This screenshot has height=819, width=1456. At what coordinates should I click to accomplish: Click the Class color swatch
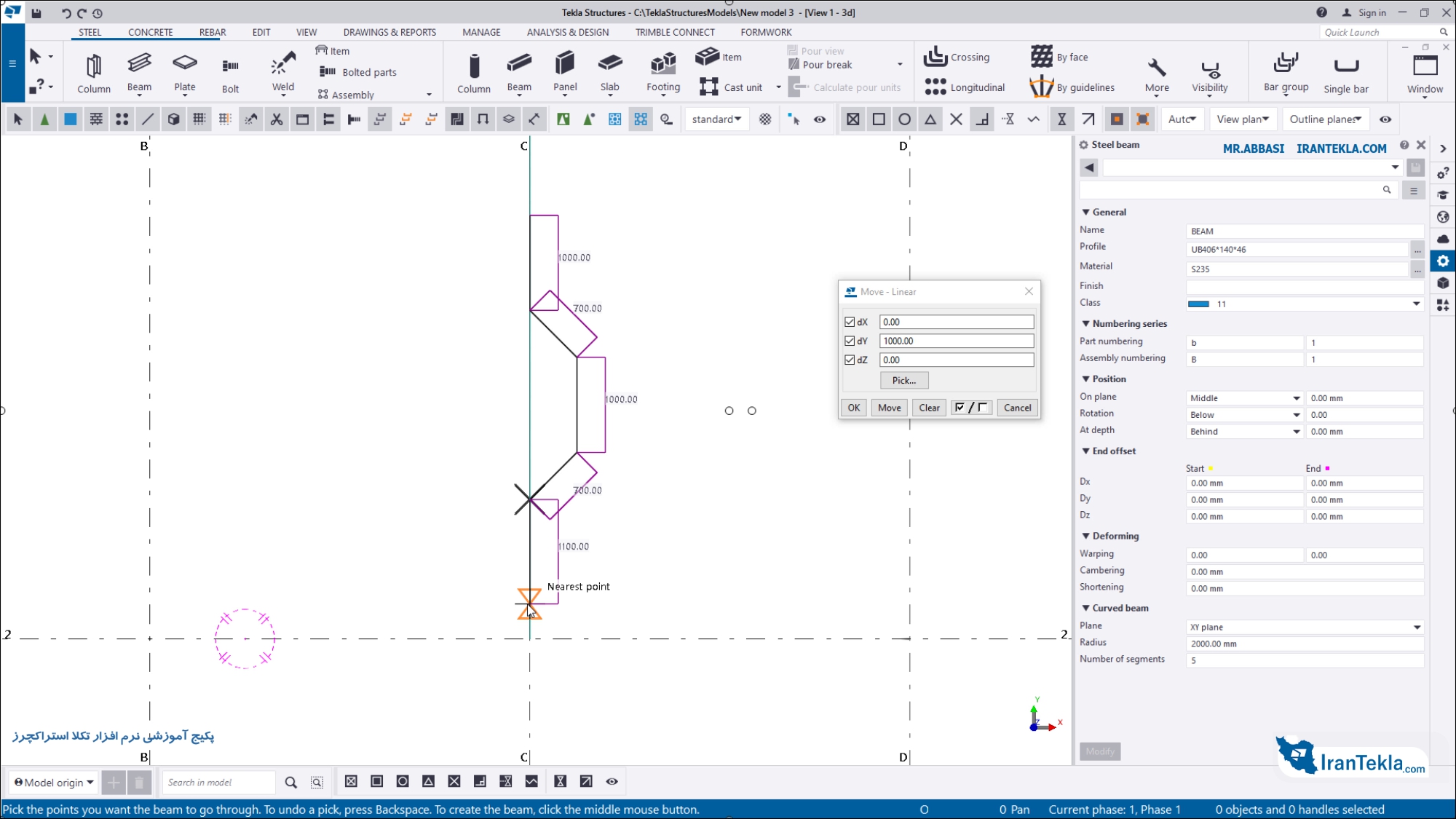[1198, 304]
